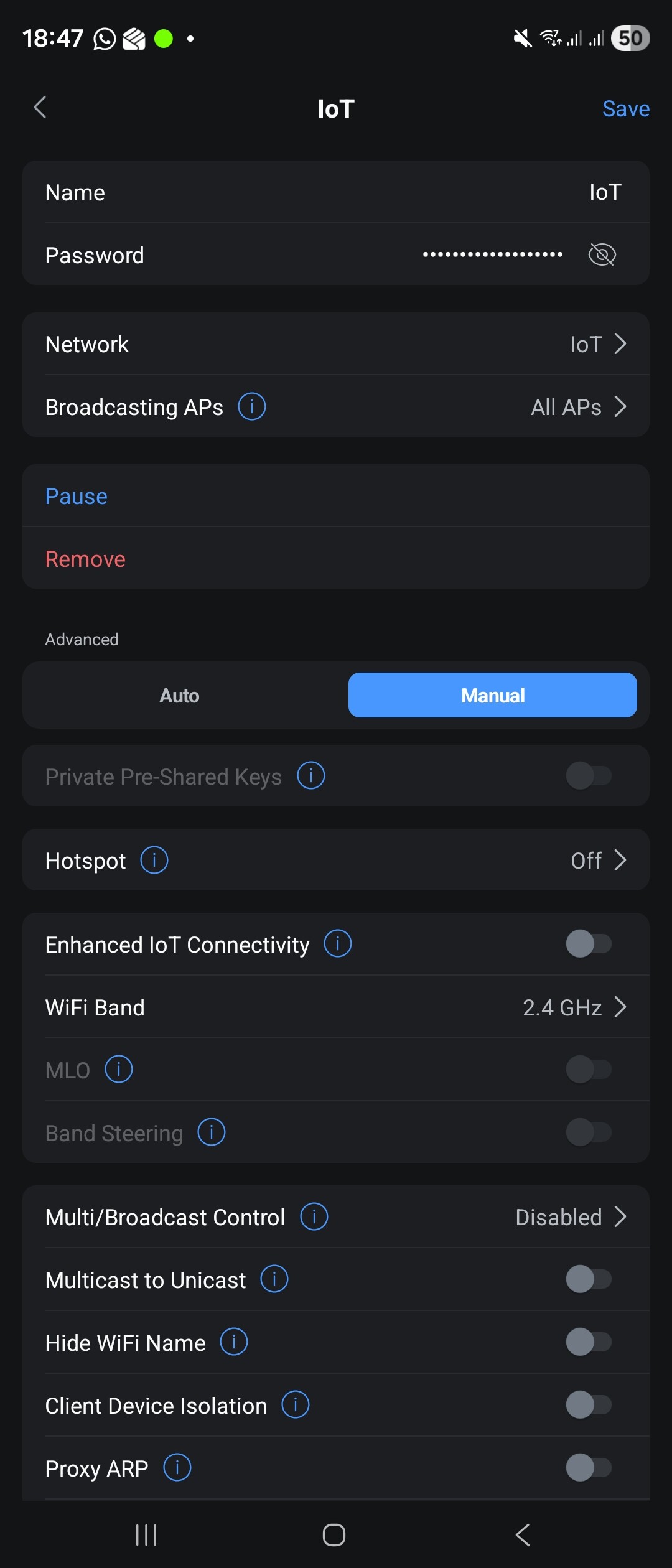Image resolution: width=672 pixels, height=1568 pixels.
Task: Turn on Client Device Isolation switch
Action: point(588,1405)
